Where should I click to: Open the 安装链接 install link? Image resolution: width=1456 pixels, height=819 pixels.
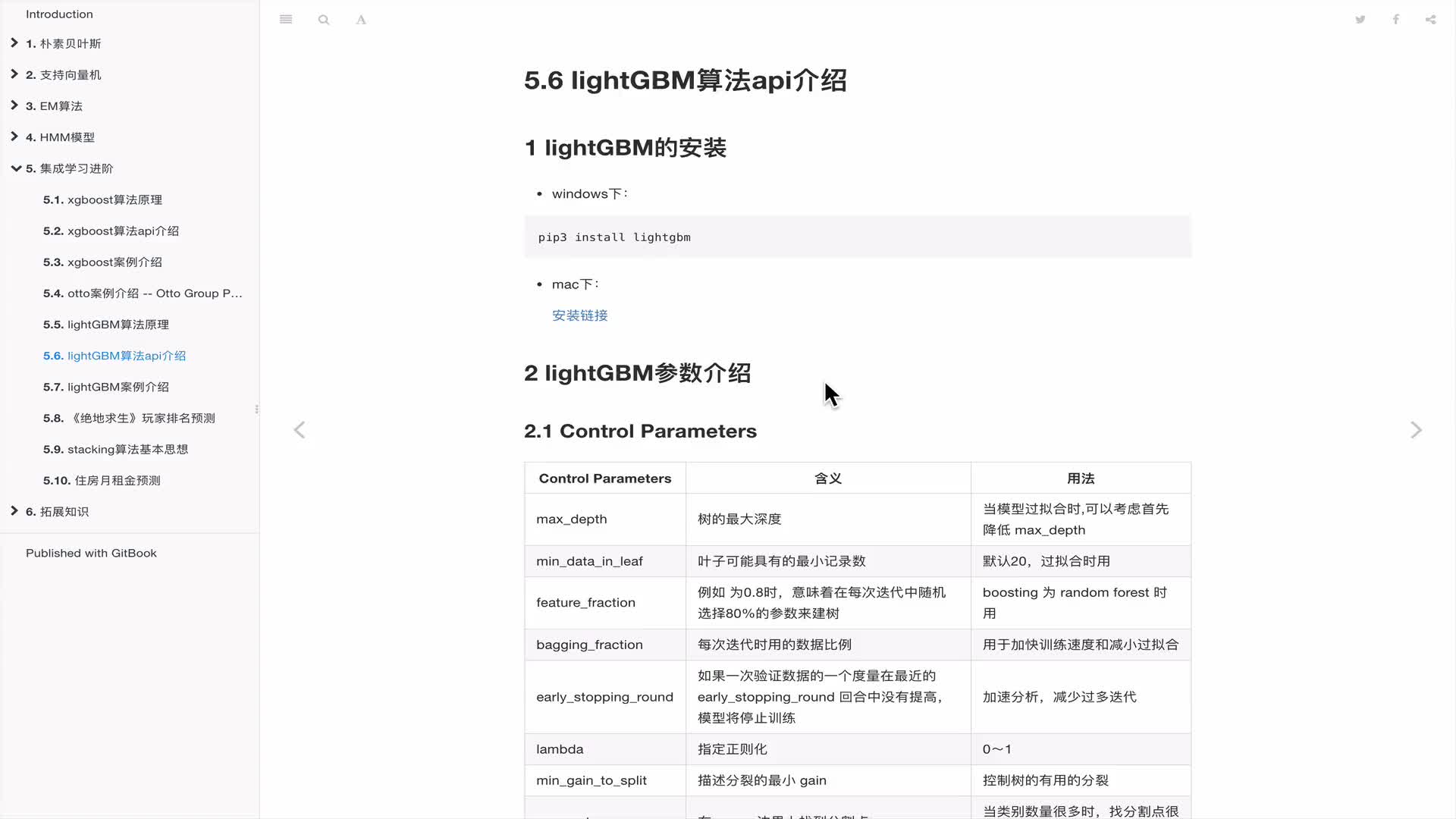tap(579, 315)
